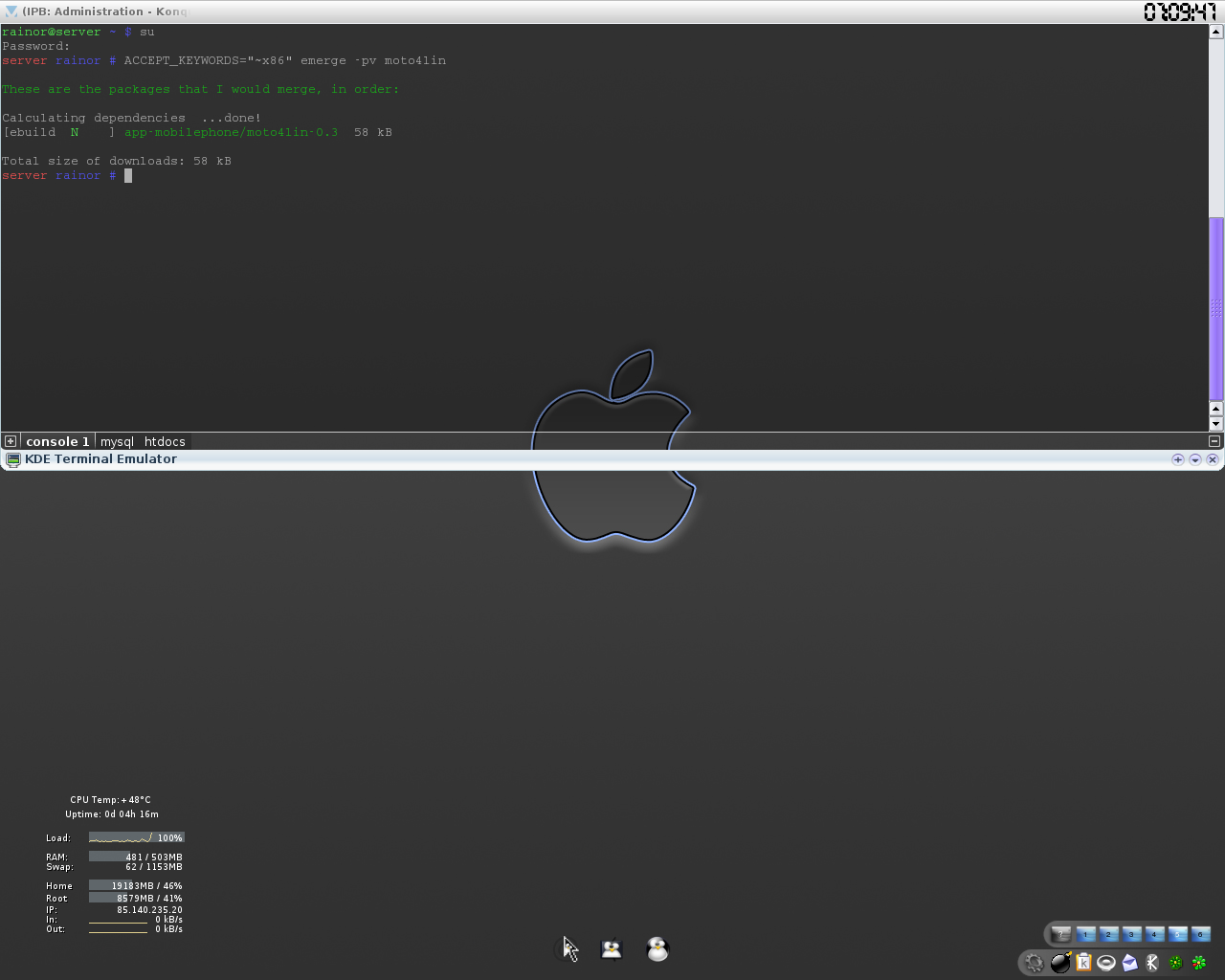The image size is (1225, 980).
Task: Click the terminal scrollbar purple thumb
Action: coord(1216,308)
